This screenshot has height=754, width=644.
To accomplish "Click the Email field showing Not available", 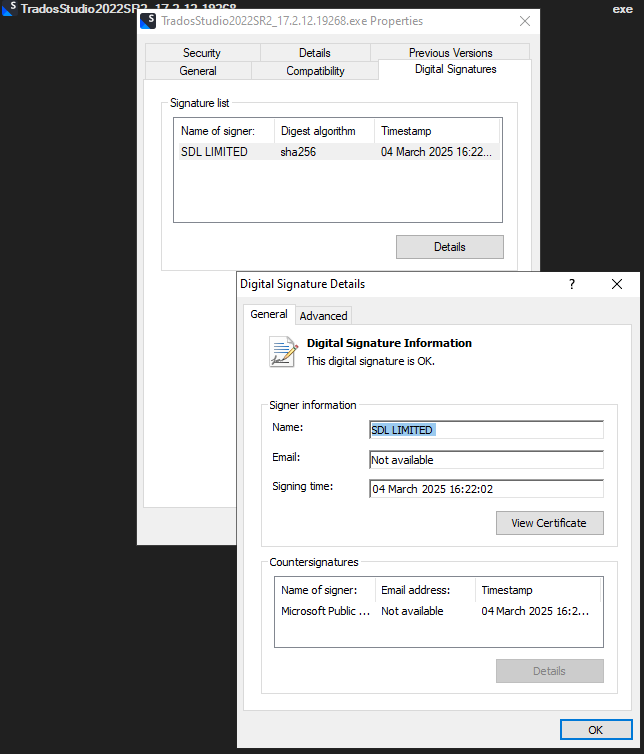I will point(486,460).
